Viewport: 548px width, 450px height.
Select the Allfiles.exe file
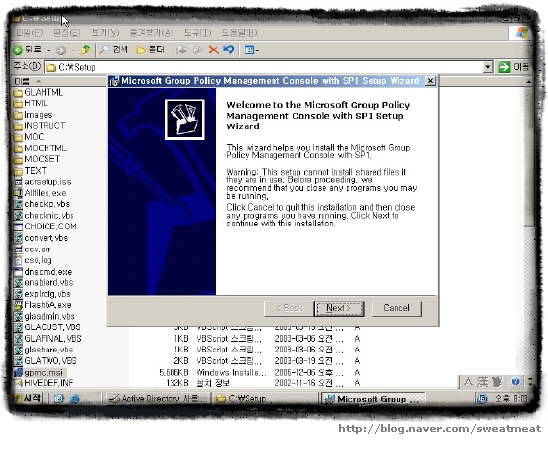pyautogui.click(x=40, y=193)
